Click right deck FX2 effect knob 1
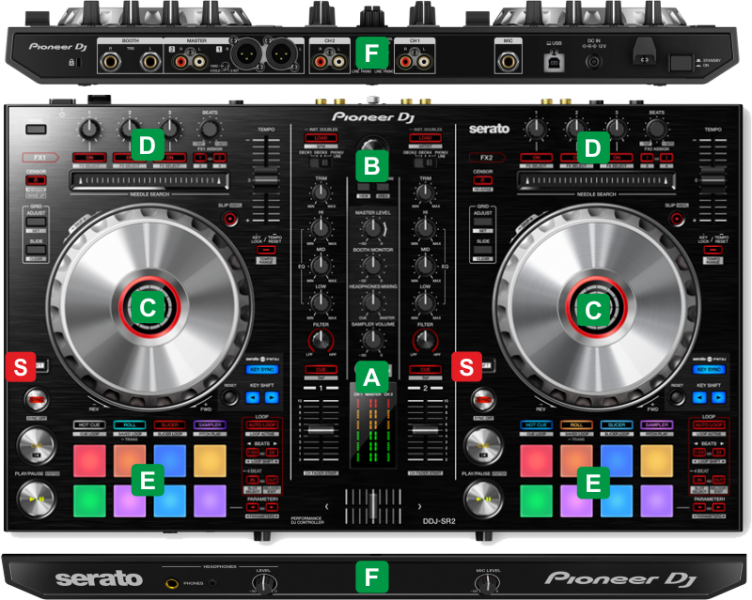The height and width of the screenshot is (600, 752). click(536, 129)
